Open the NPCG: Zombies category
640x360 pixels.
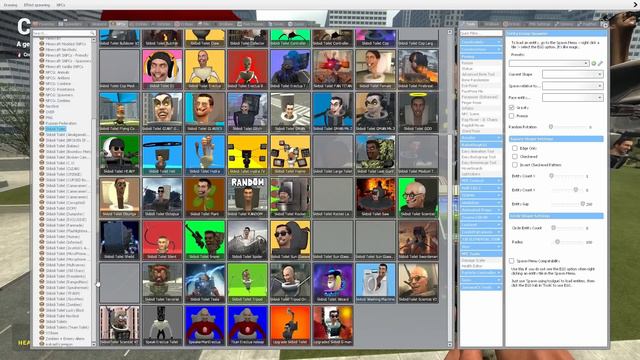59,100
